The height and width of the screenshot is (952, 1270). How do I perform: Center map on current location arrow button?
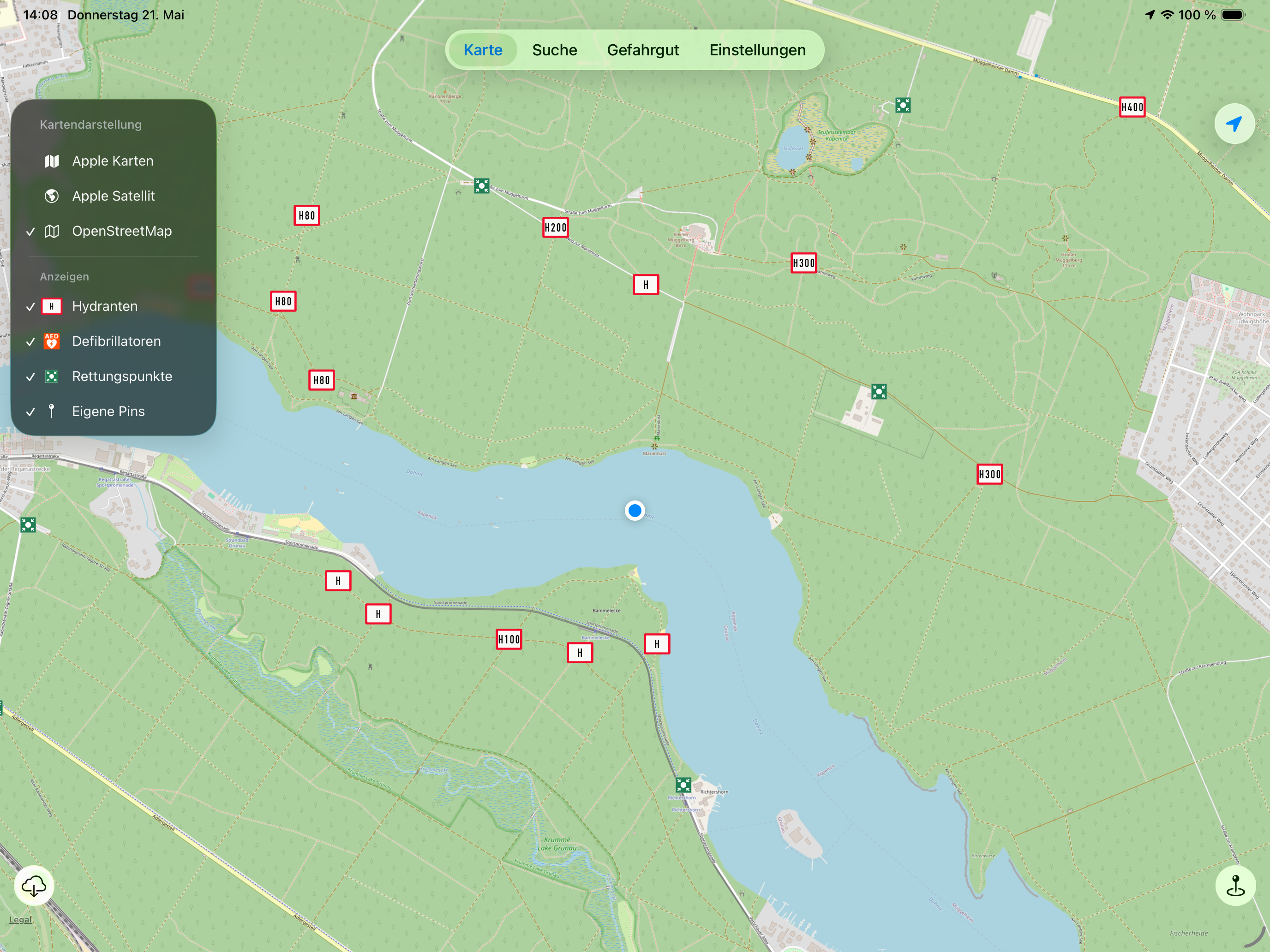click(1234, 123)
